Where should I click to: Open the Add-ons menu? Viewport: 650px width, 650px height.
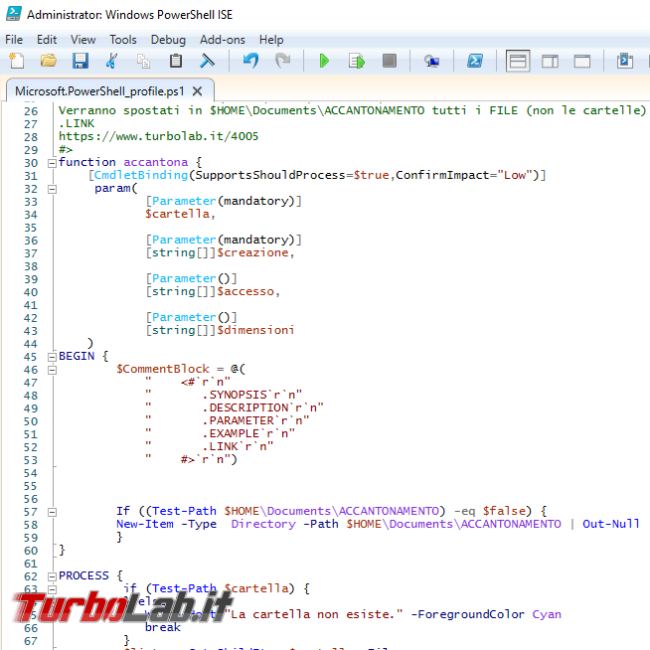coord(222,40)
